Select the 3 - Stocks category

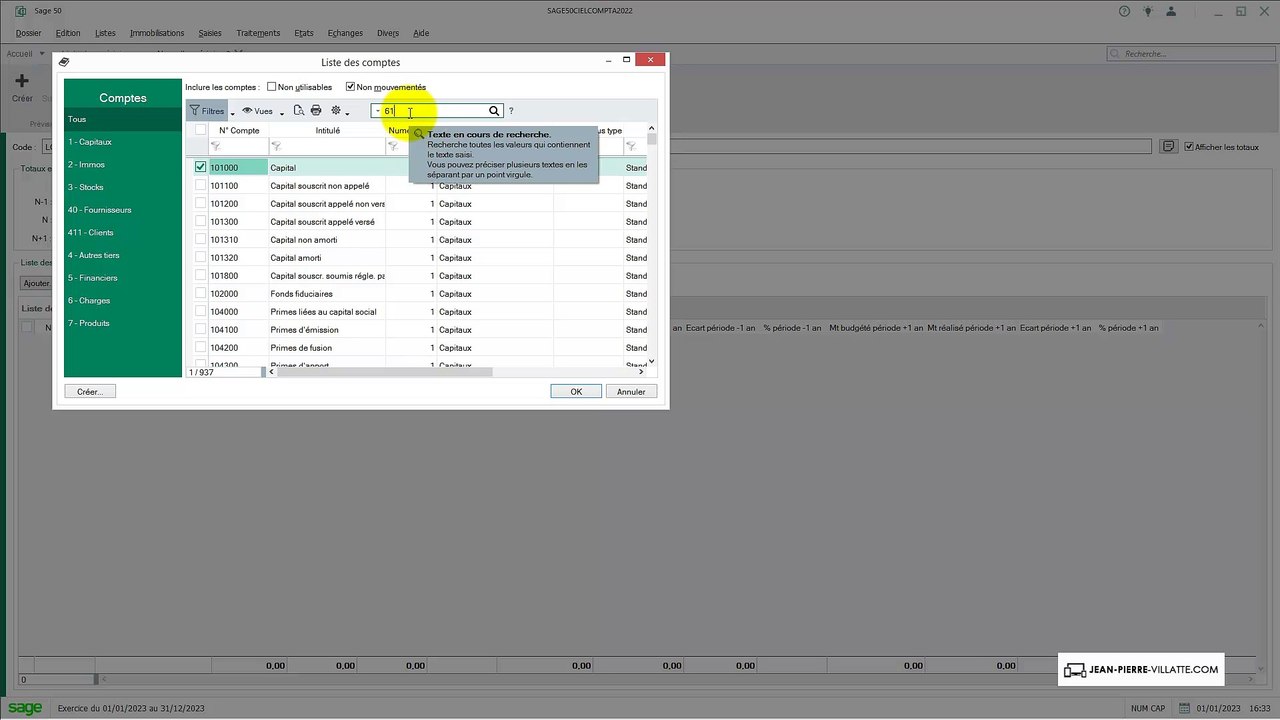point(123,187)
